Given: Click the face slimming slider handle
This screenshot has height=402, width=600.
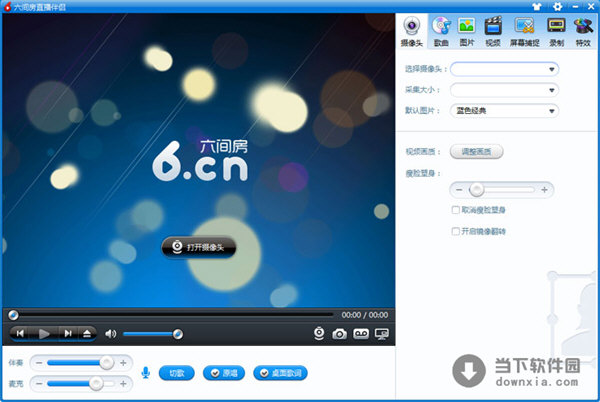Looking at the screenshot, I should pos(477,190).
